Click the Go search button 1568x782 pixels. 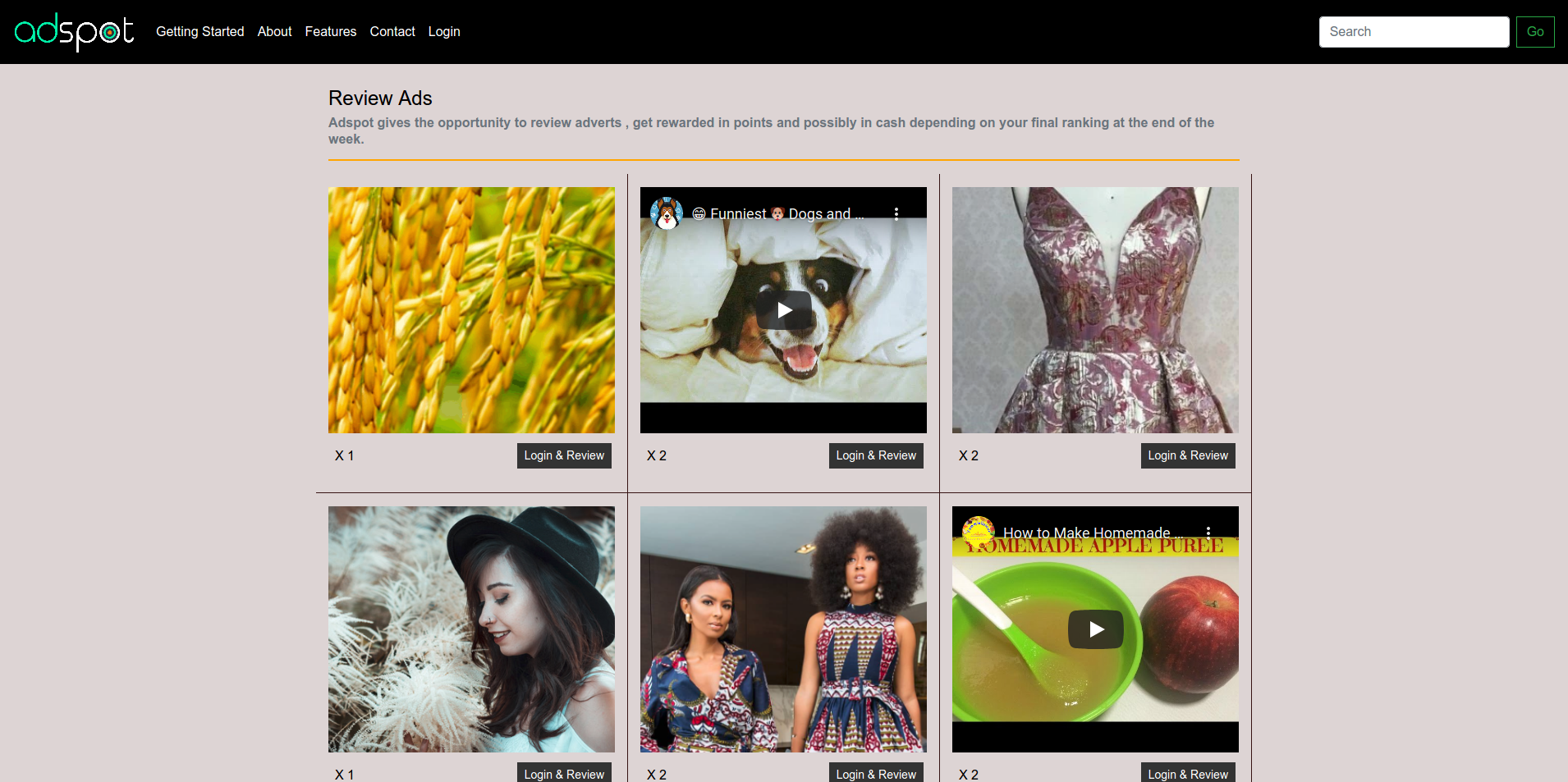[x=1535, y=32]
